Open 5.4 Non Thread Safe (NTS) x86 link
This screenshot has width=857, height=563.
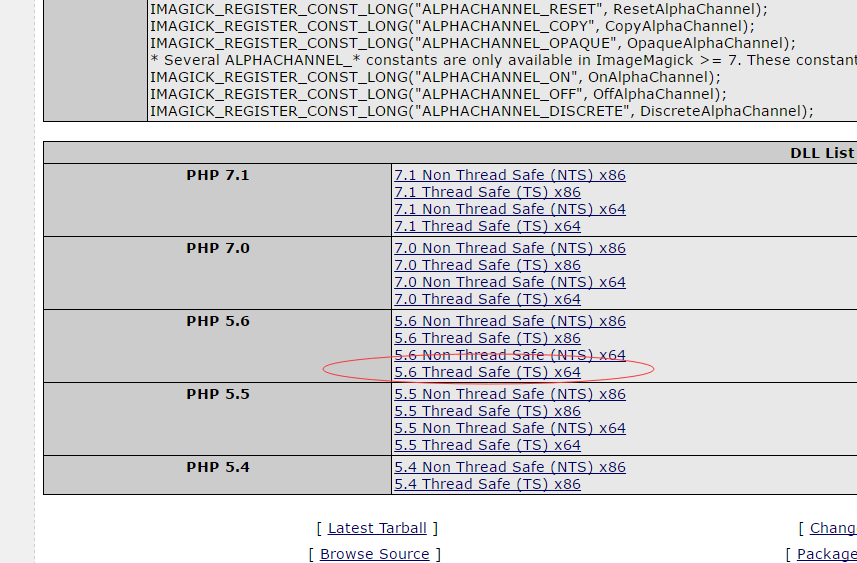coord(510,467)
